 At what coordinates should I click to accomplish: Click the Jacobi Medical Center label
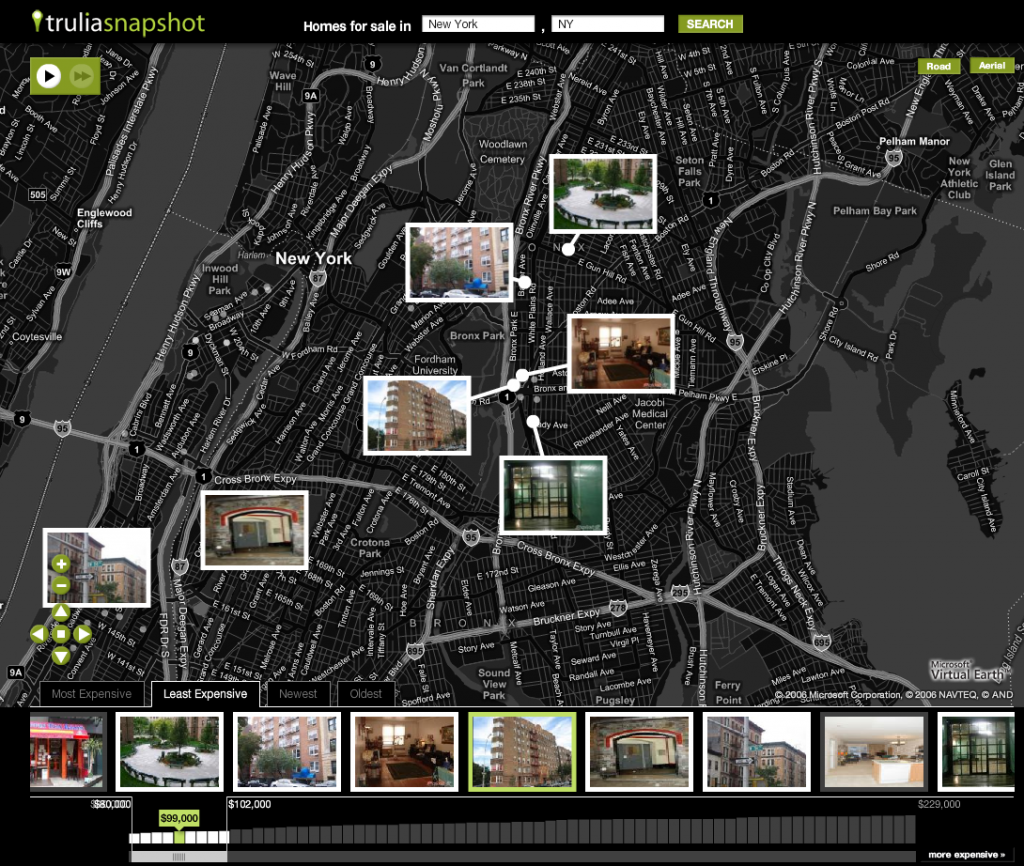point(650,413)
